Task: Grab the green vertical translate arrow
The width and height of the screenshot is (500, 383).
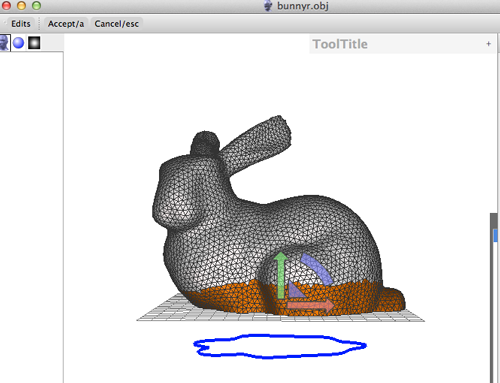Action: (281, 275)
